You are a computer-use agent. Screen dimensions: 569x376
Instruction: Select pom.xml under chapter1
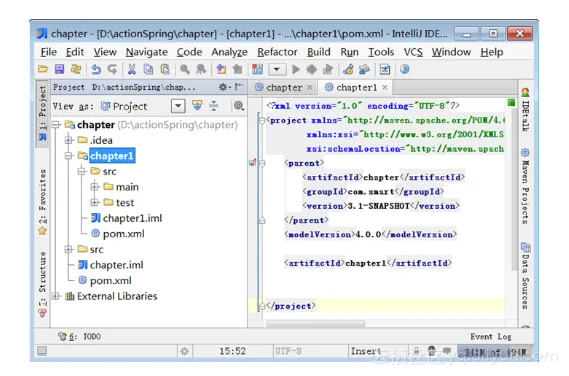(118, 234)
